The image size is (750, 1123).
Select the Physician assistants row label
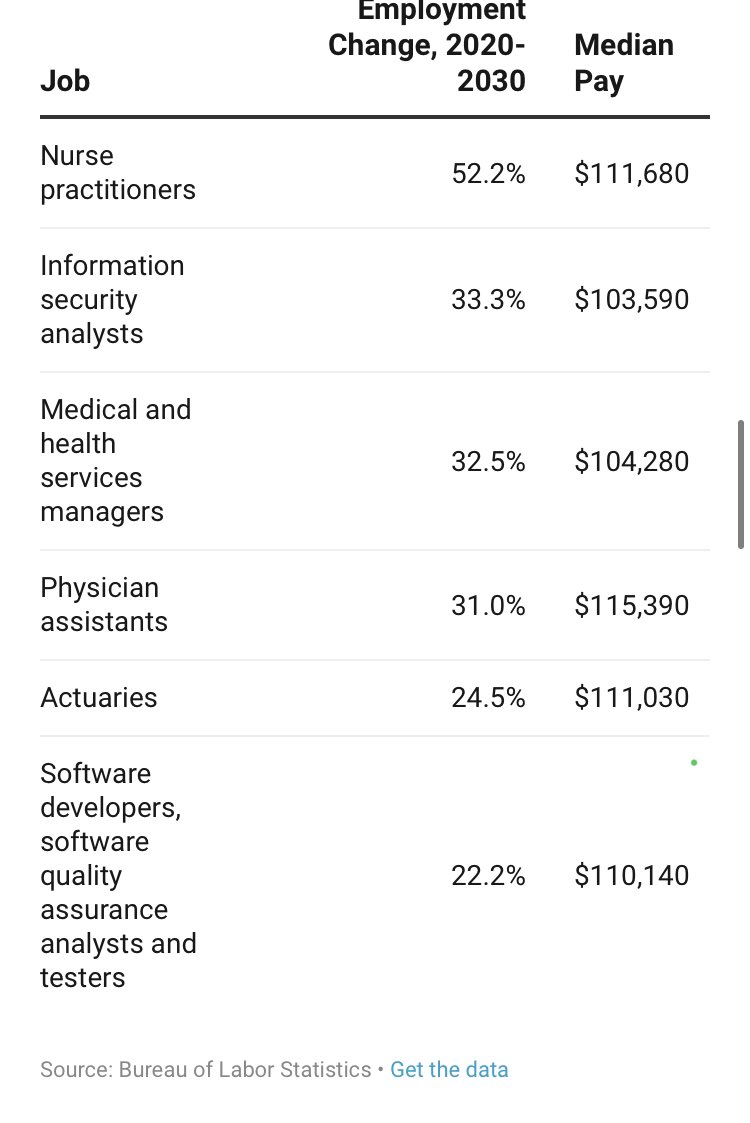pos(104,604)
